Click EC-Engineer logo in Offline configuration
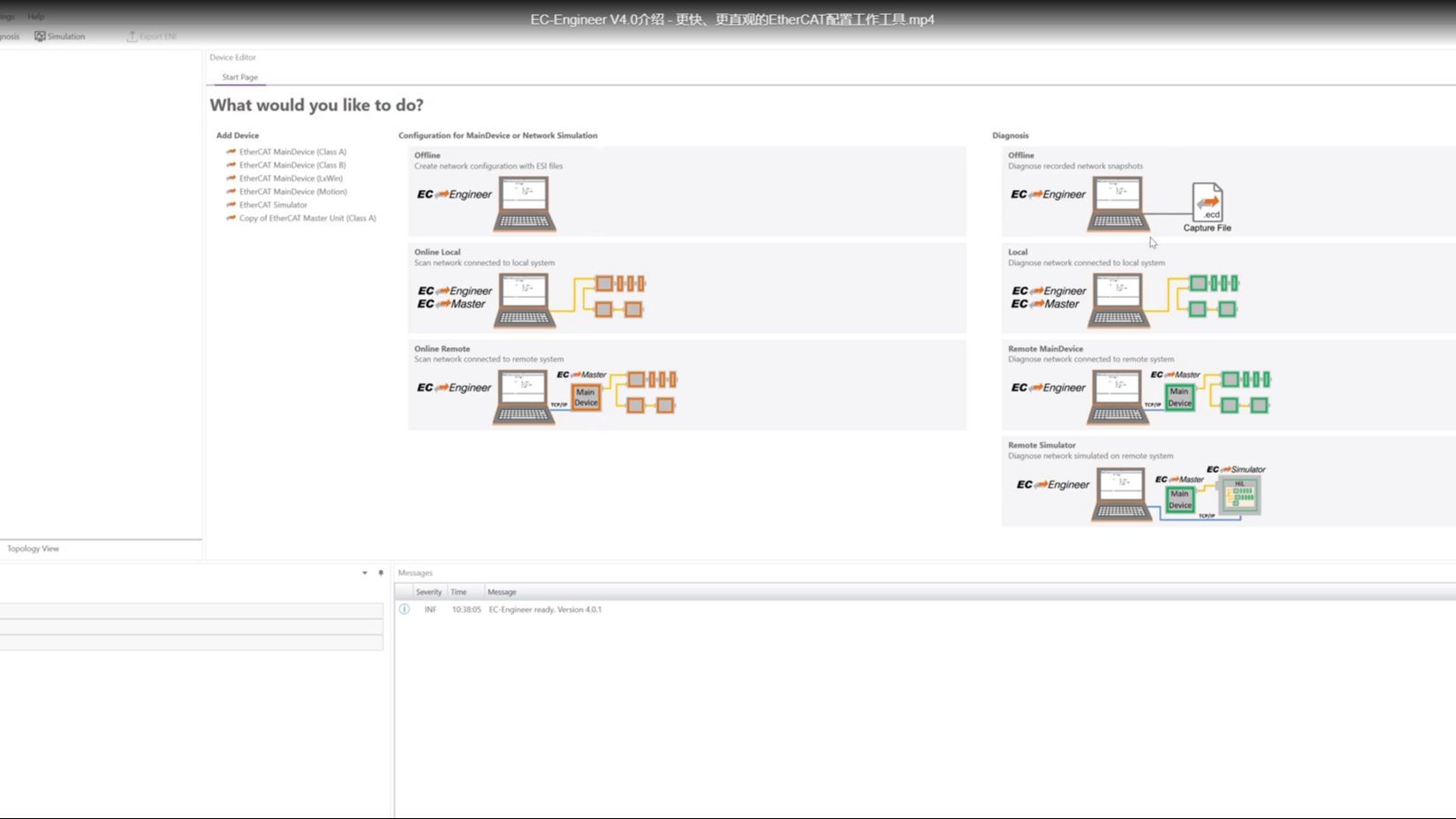The image size is (1456, 819). pos(454,194)
